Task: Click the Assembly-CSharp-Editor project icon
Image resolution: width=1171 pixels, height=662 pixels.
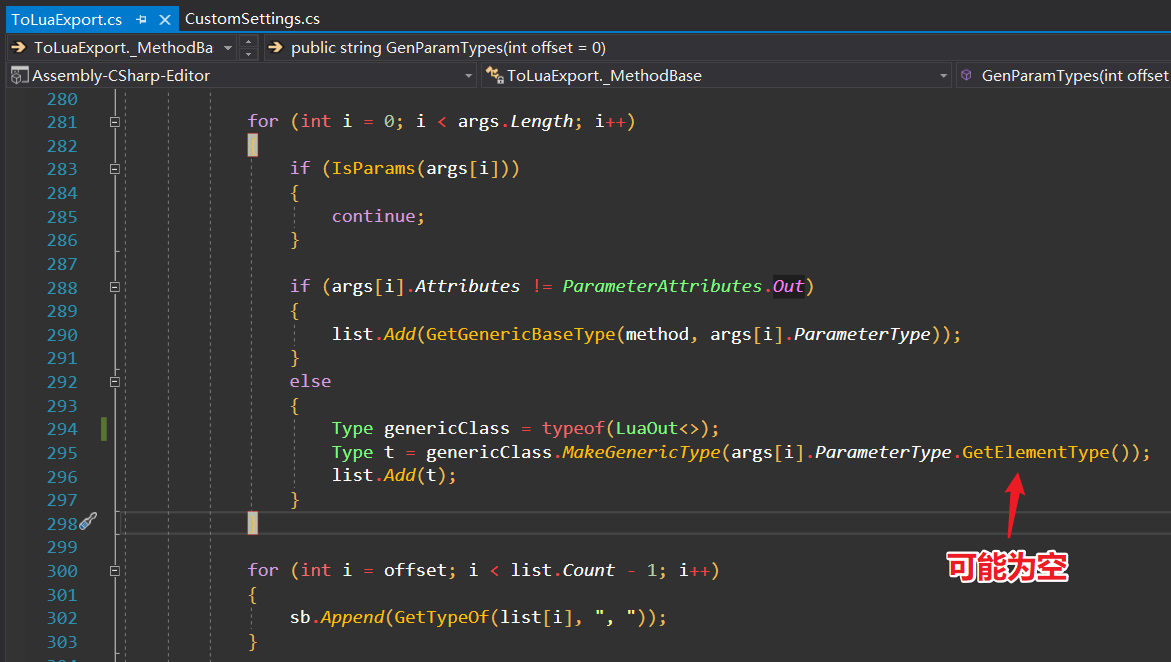Action: [x=19, y=75]
